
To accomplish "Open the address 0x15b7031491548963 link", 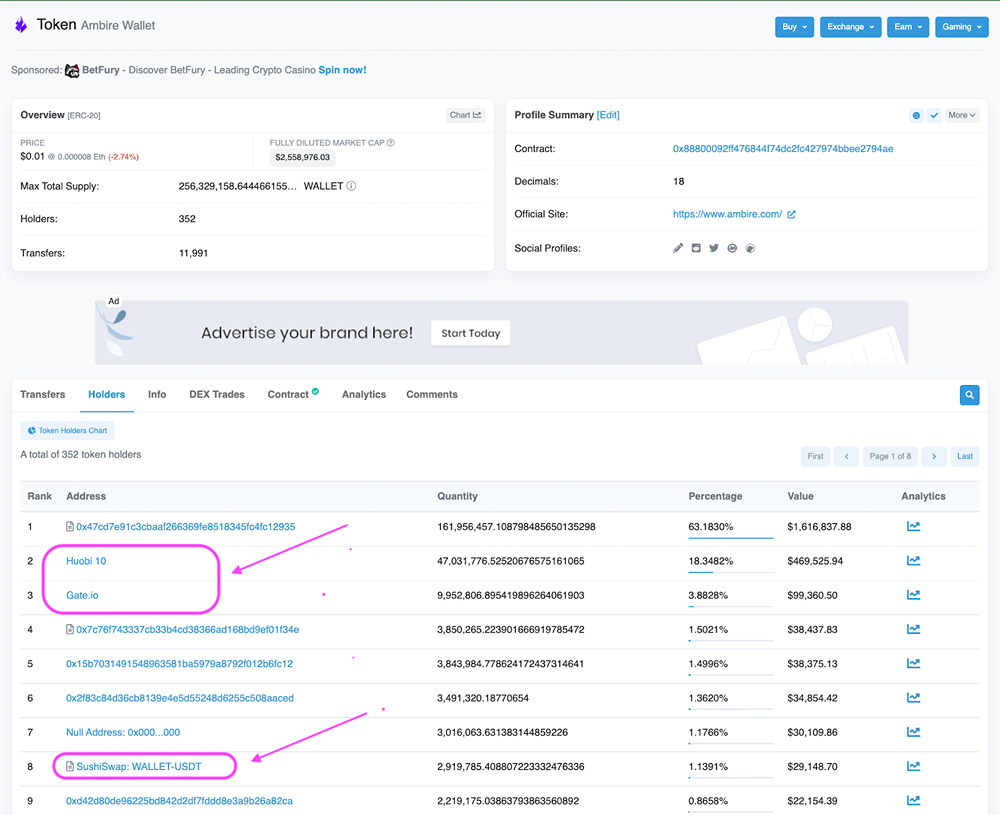I will [180, 664].
